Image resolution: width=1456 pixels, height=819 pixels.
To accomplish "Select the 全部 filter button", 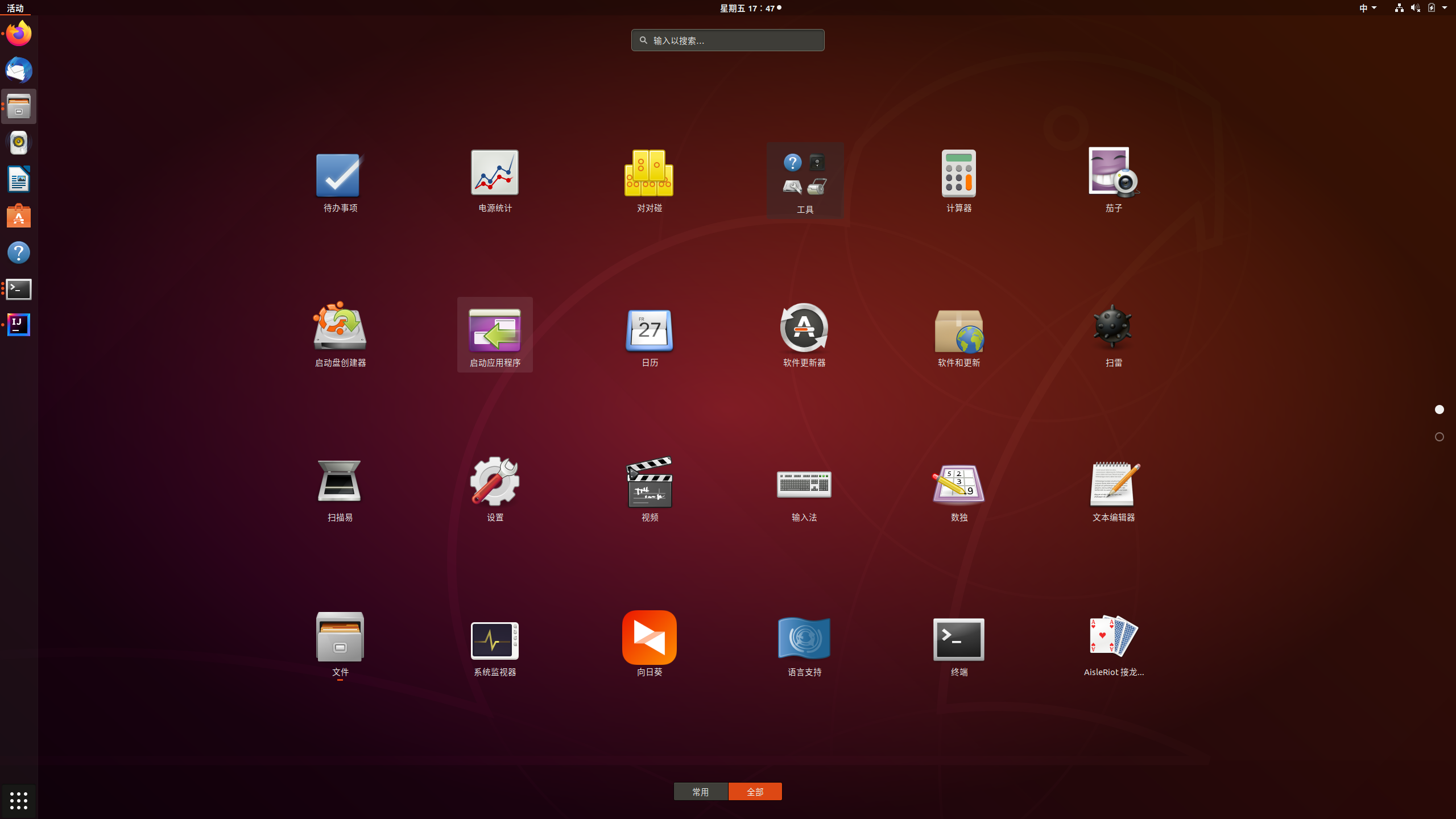I will [x=755, y=791].
